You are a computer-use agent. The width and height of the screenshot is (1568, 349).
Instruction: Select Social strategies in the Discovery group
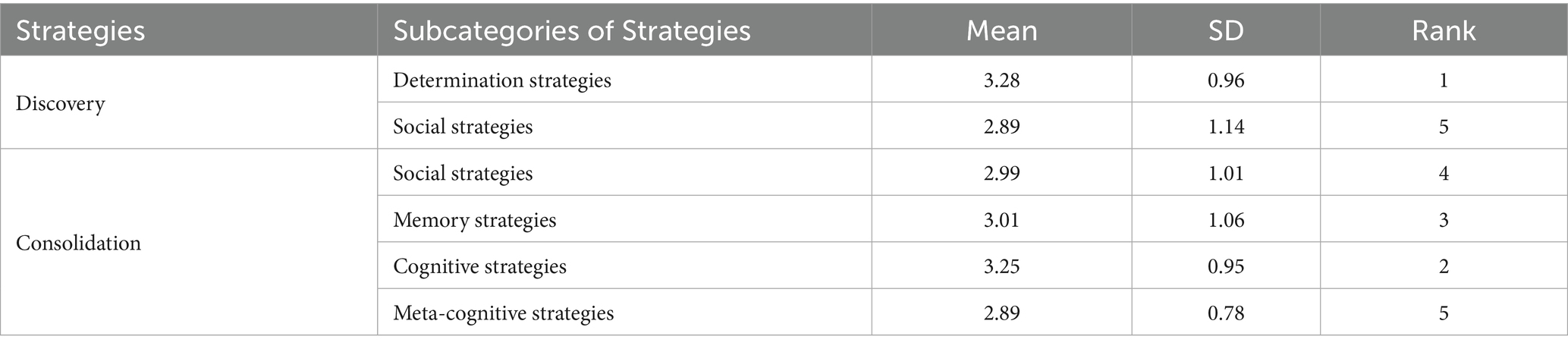pyautogui.click(x=463, y=126)
